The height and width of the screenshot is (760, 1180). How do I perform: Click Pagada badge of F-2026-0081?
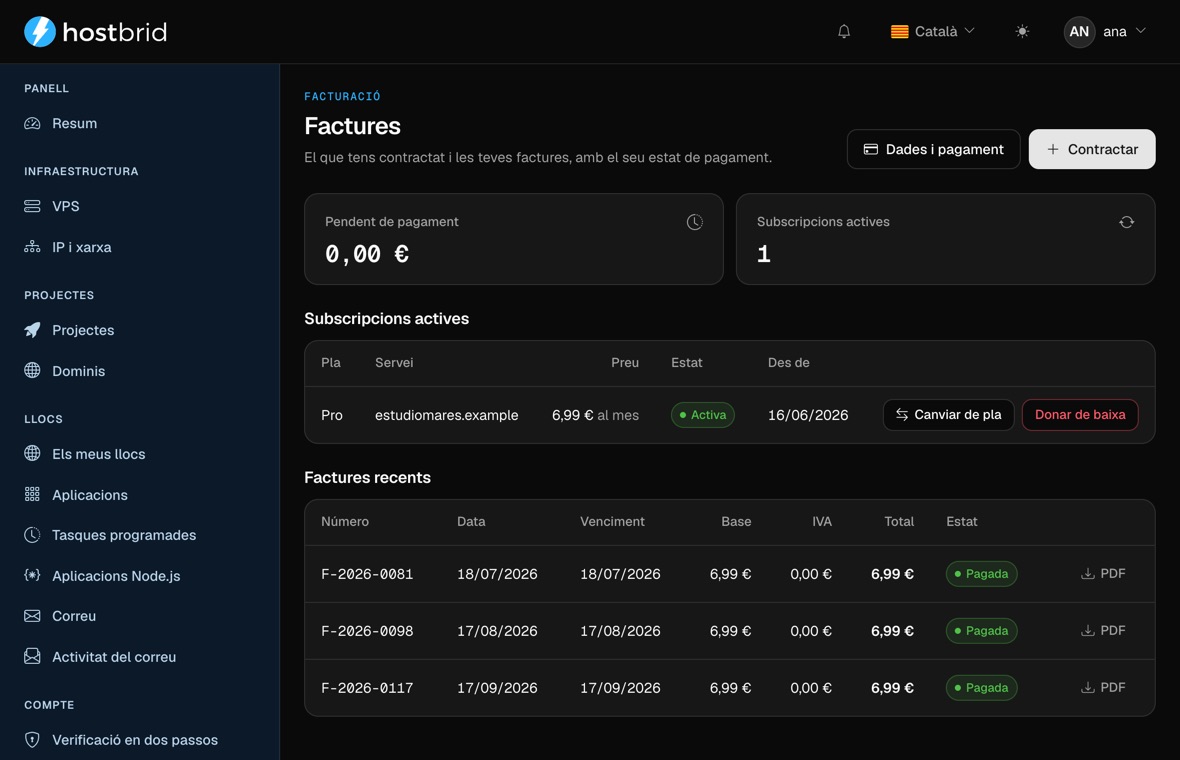981,573
